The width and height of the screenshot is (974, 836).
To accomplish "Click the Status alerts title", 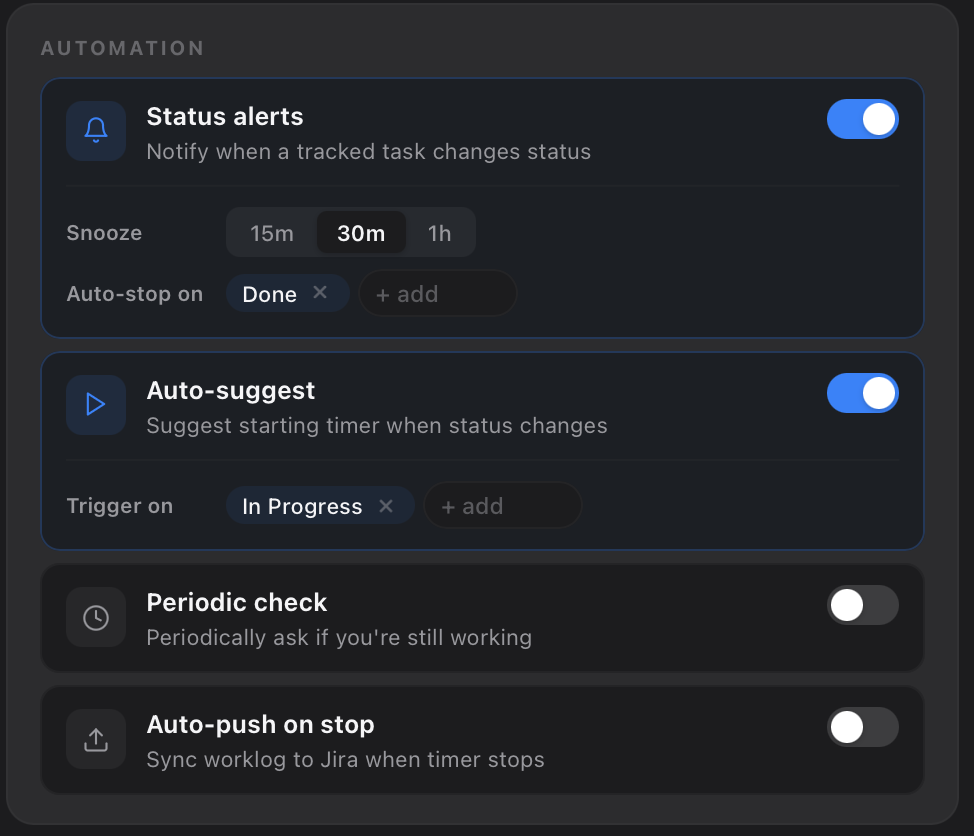I will coord(225,117).
